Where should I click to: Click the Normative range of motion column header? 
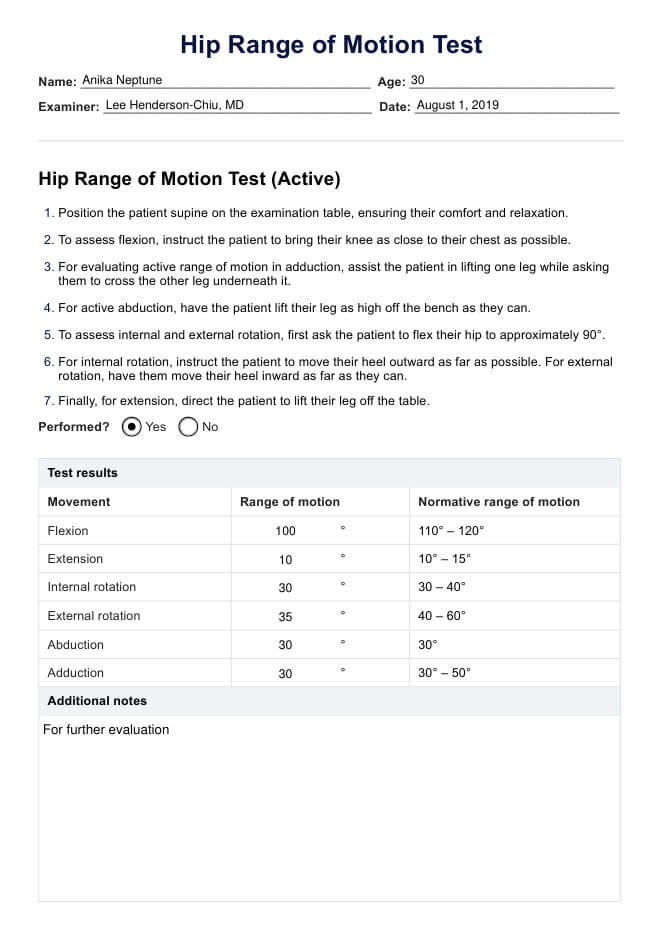(498, 502)
